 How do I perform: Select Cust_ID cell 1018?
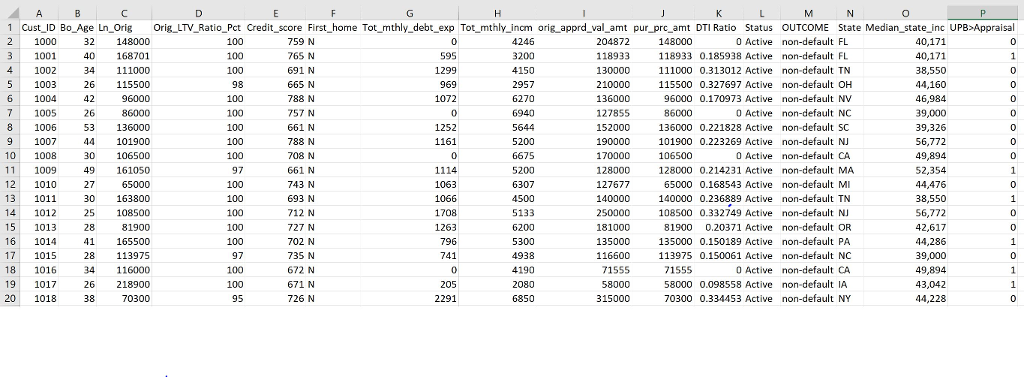point(39,298)
